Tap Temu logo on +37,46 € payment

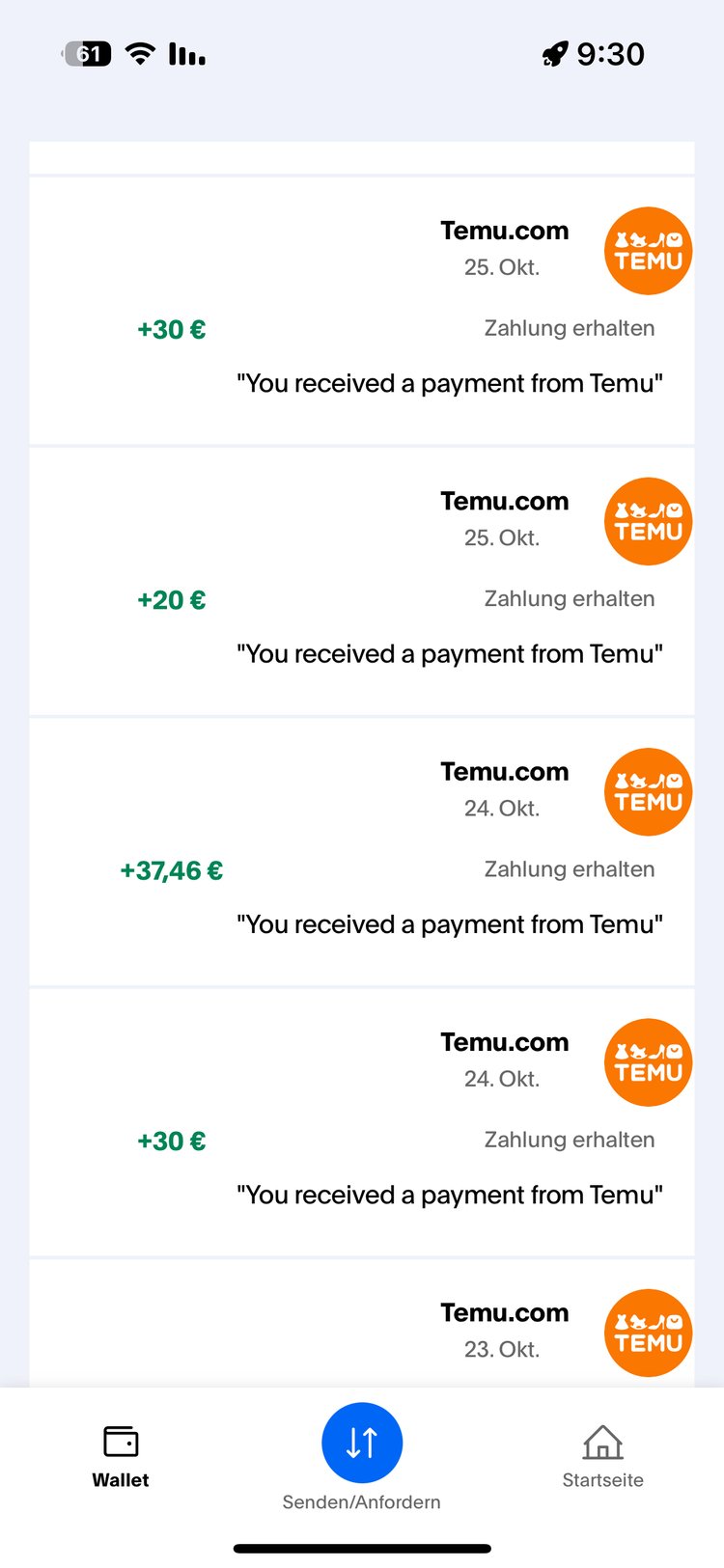(648, 791)
